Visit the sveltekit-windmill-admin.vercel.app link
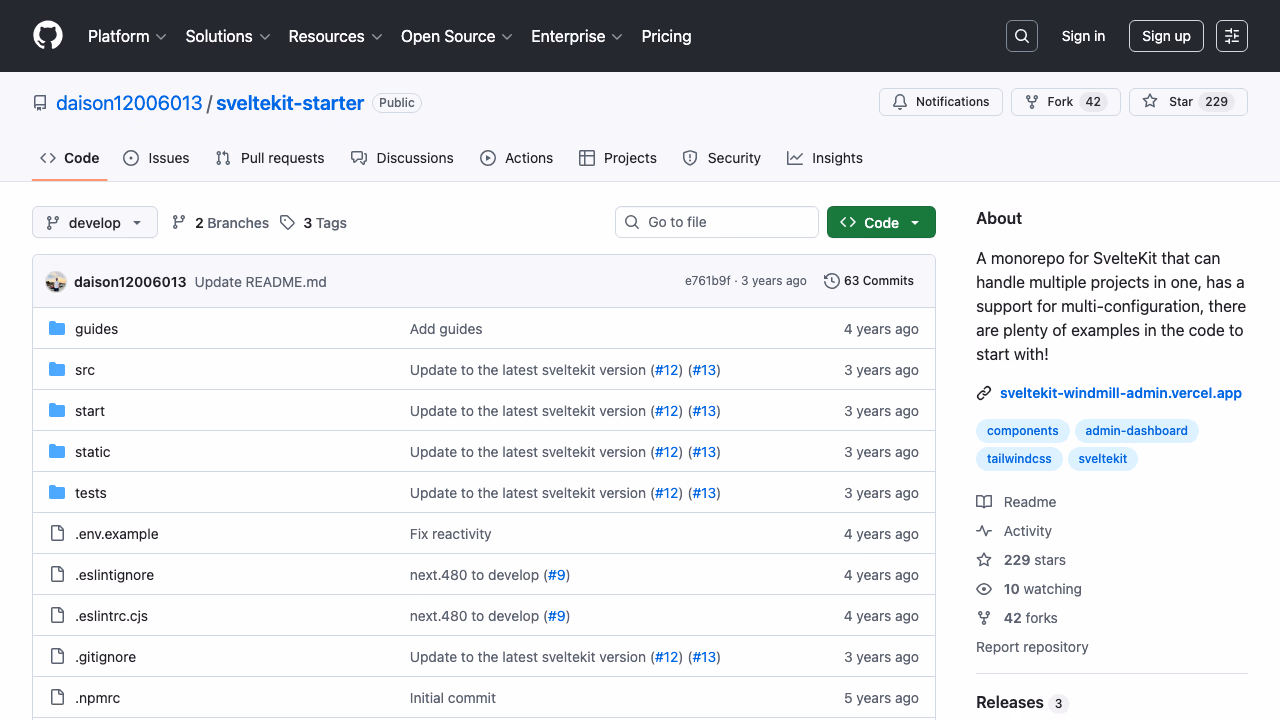 (x=1120, y=393)
